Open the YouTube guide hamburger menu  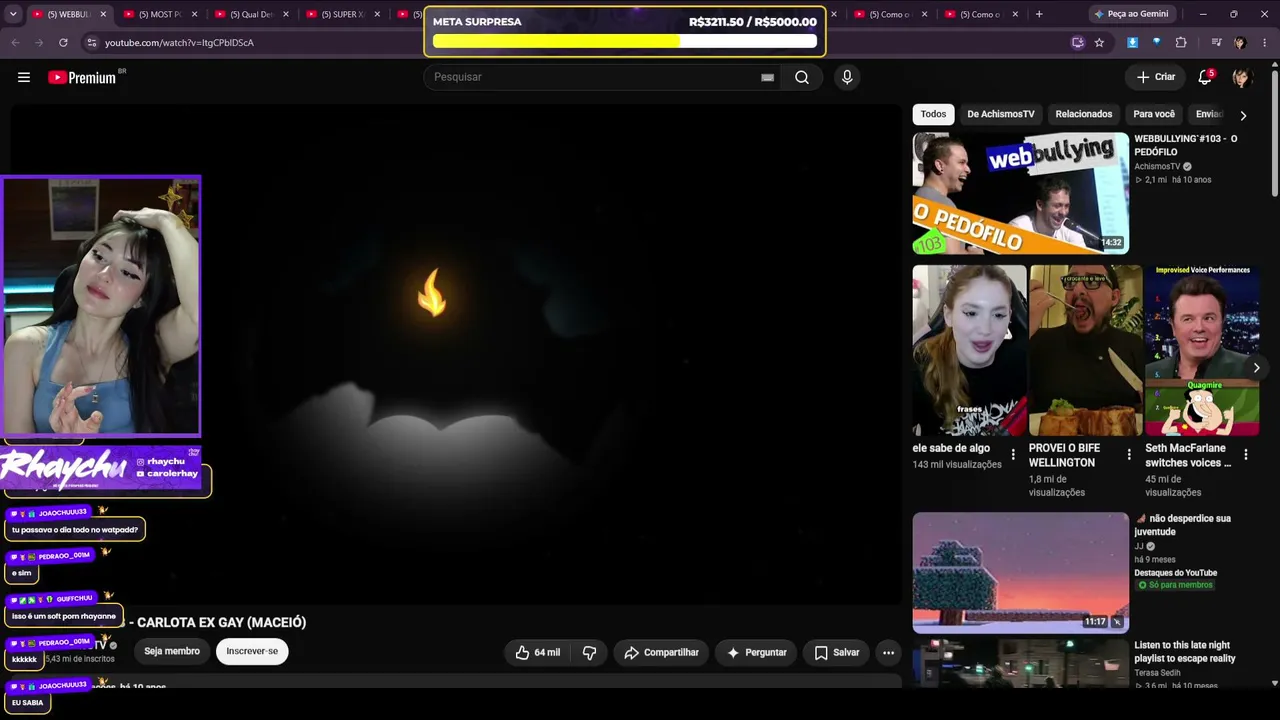[24, 77]
